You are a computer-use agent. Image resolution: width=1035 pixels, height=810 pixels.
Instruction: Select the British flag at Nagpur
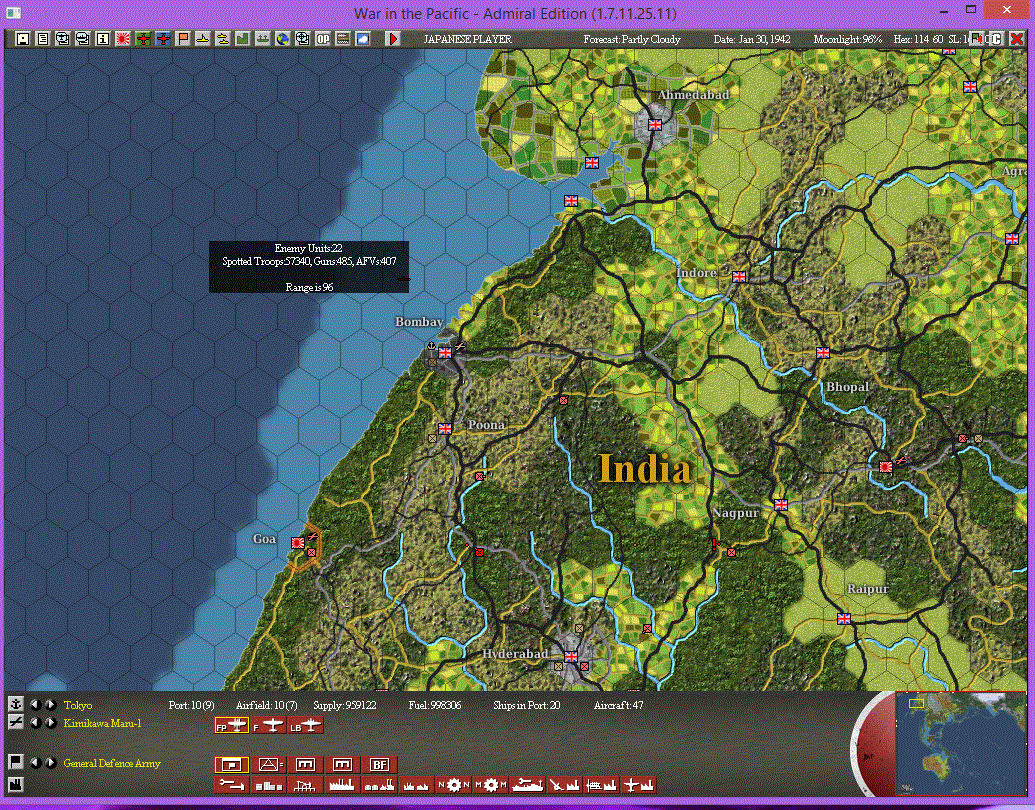(x=781, y=505)
